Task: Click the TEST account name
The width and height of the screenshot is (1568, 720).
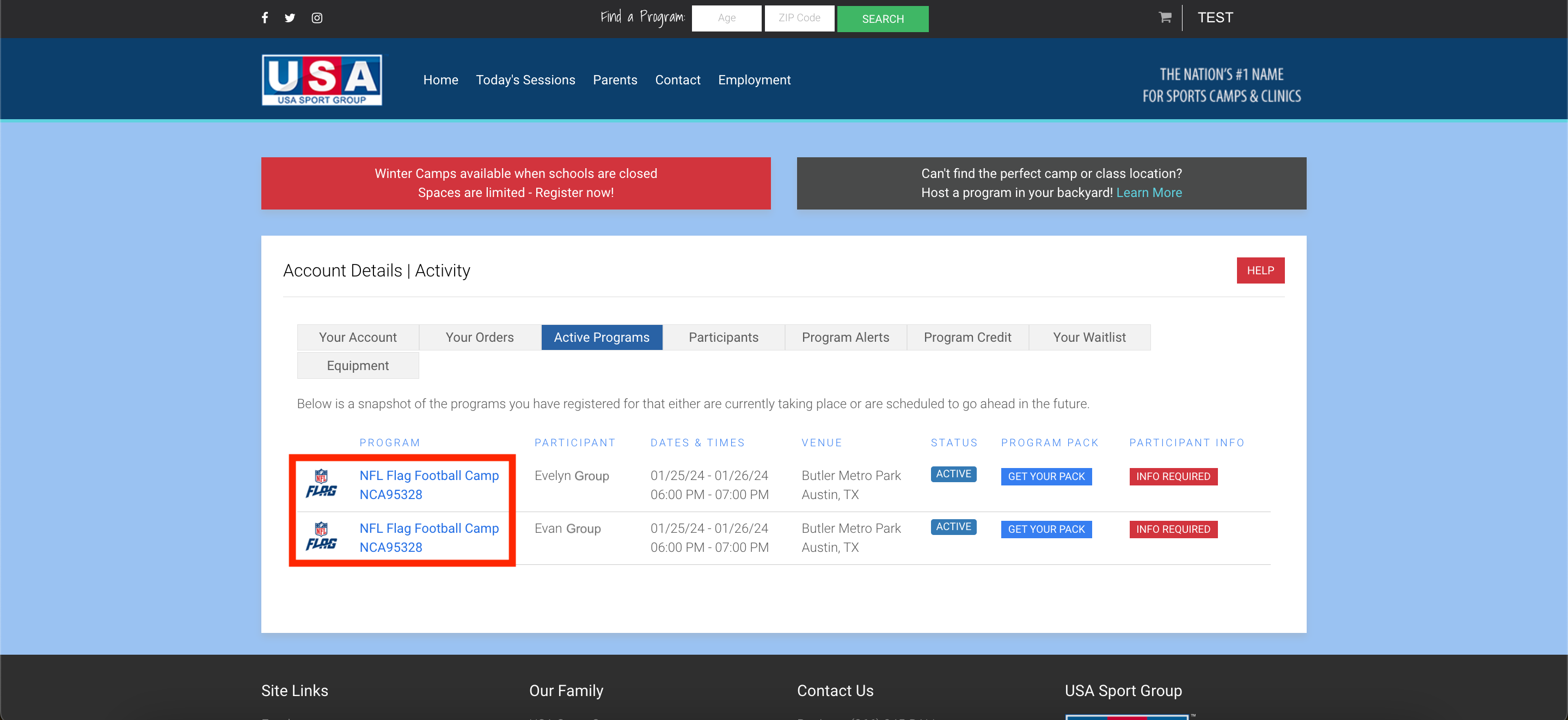Action: (1215, 17)
